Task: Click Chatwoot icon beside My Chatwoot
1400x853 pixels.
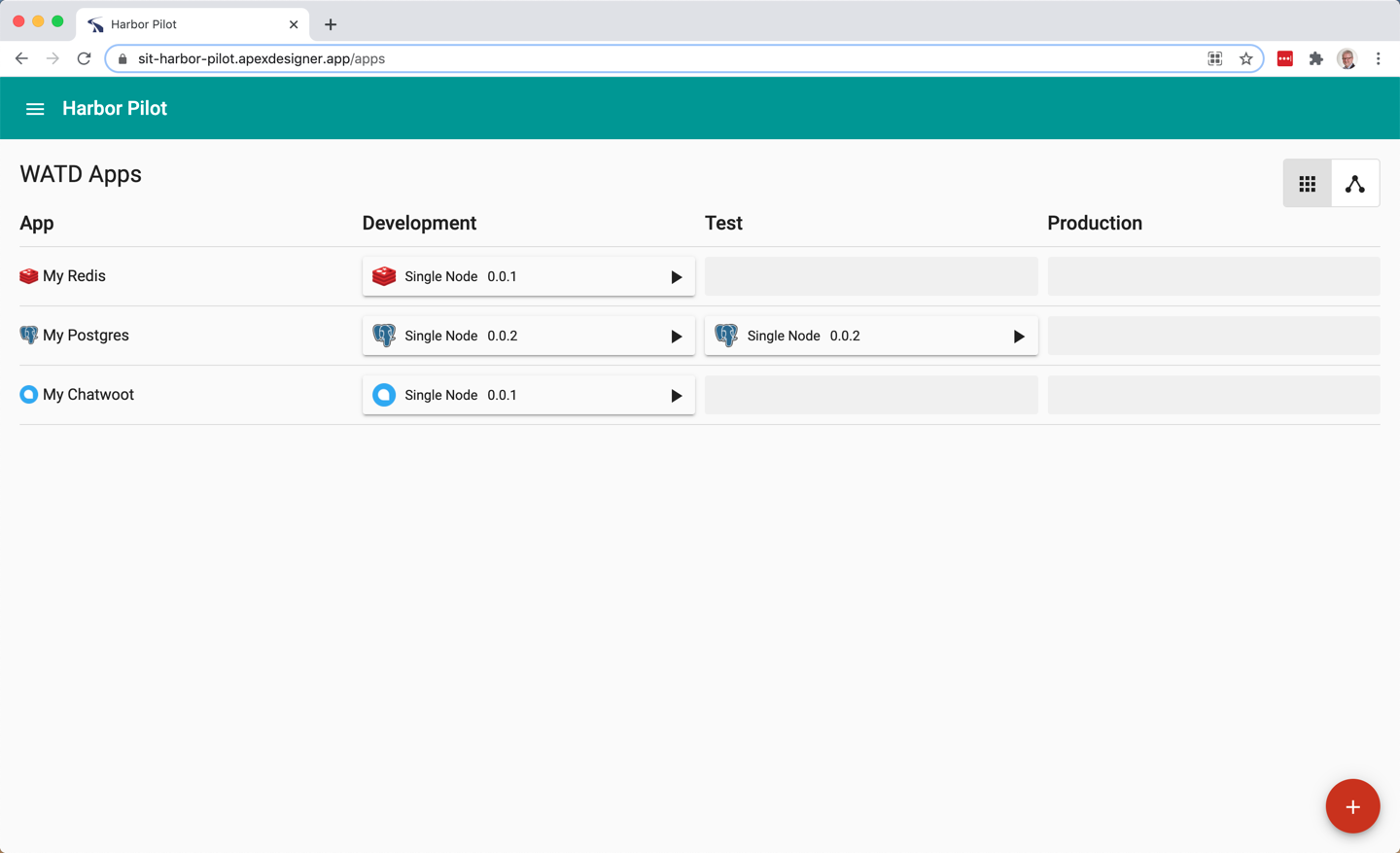Action: tap(29, 395)
